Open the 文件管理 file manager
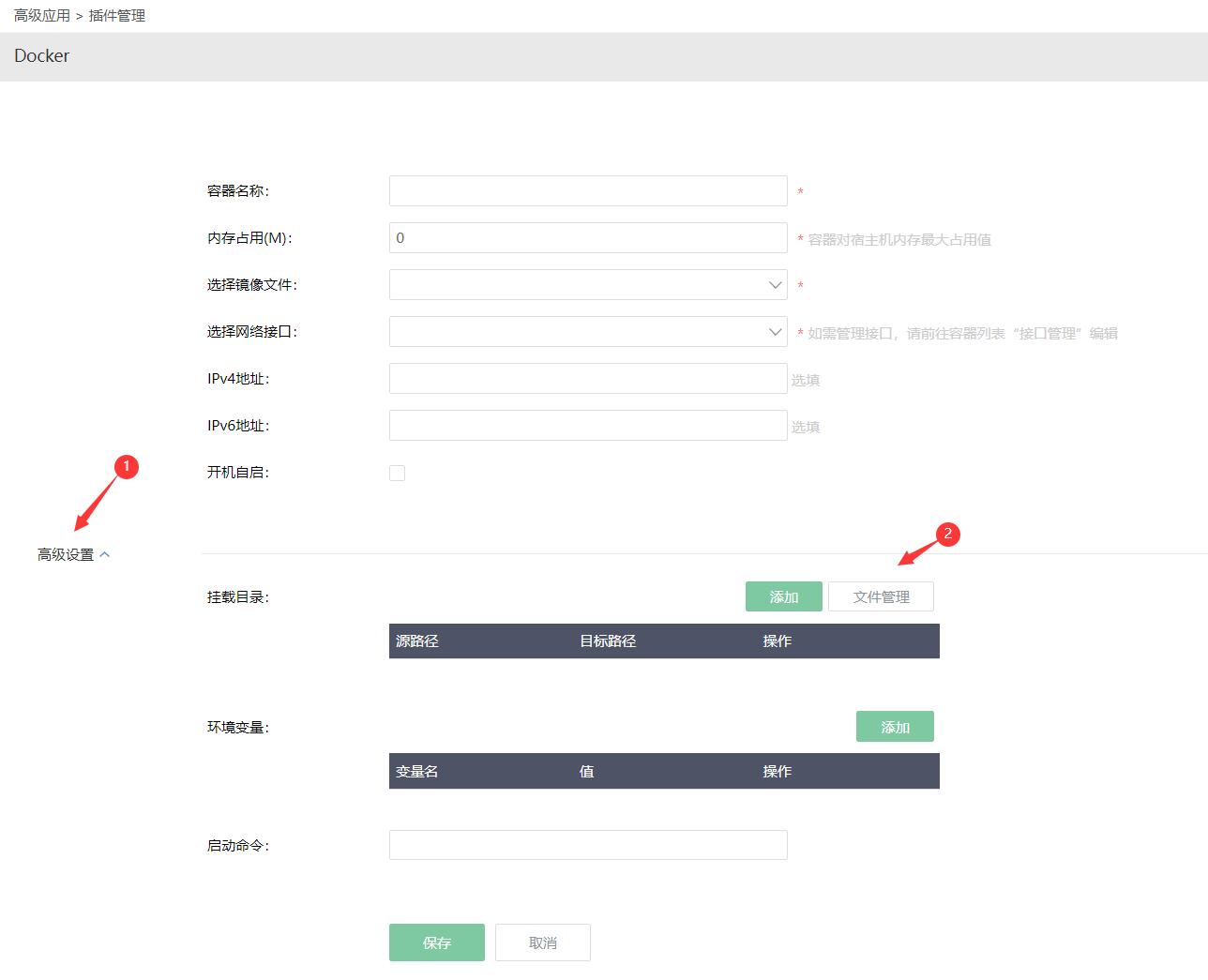 point(881,596)
